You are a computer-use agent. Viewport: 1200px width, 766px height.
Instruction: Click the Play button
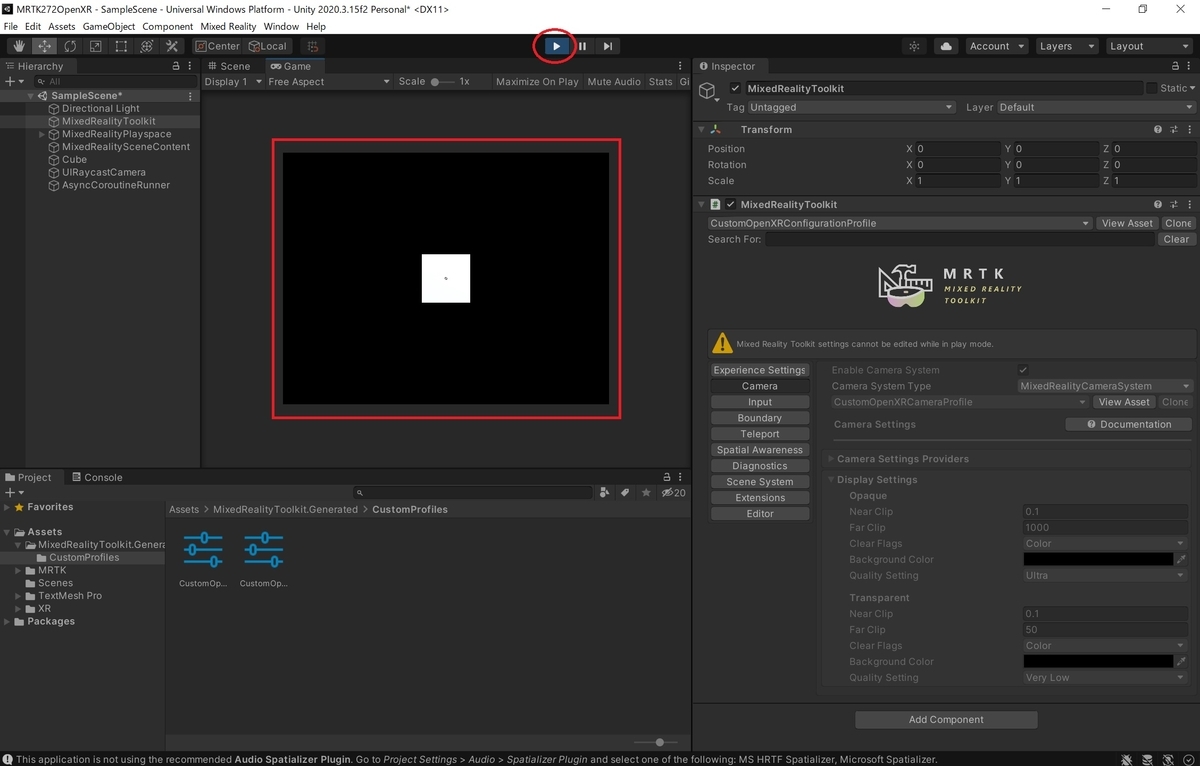pyautogui.click(x=556, y=46)
